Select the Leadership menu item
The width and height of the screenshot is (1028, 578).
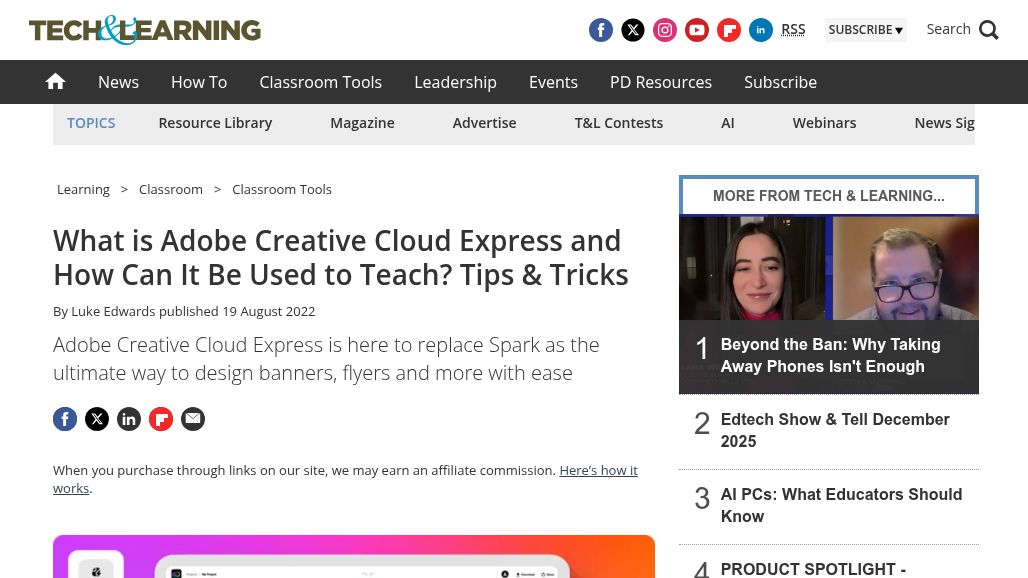(x=455, y=82)
